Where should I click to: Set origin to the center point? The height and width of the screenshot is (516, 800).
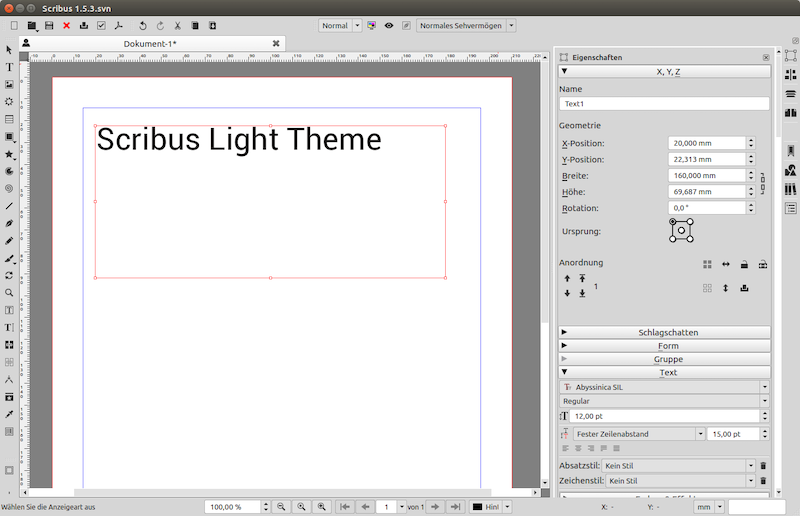(681, 231)
